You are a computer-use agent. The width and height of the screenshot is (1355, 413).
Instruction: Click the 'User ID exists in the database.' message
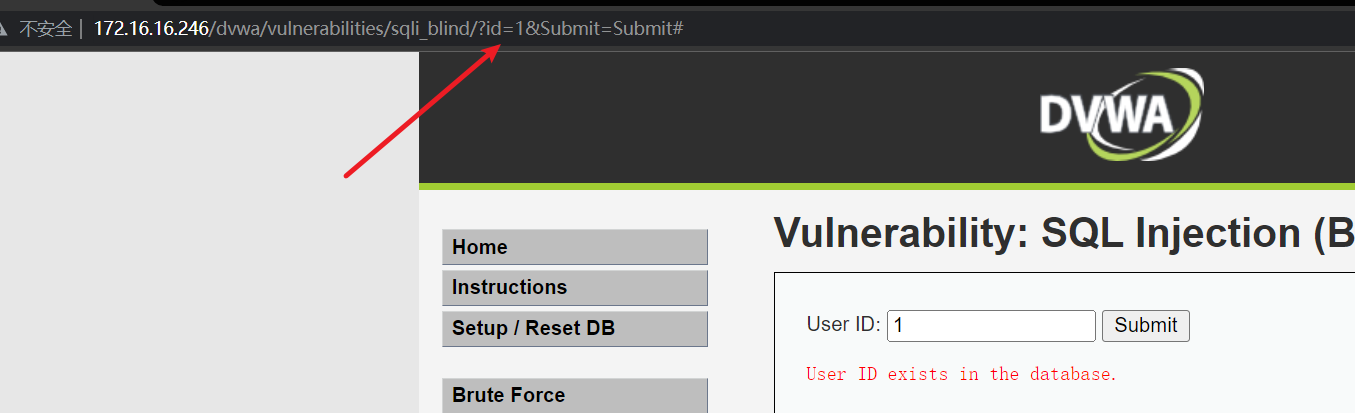(x=961, y=374)
